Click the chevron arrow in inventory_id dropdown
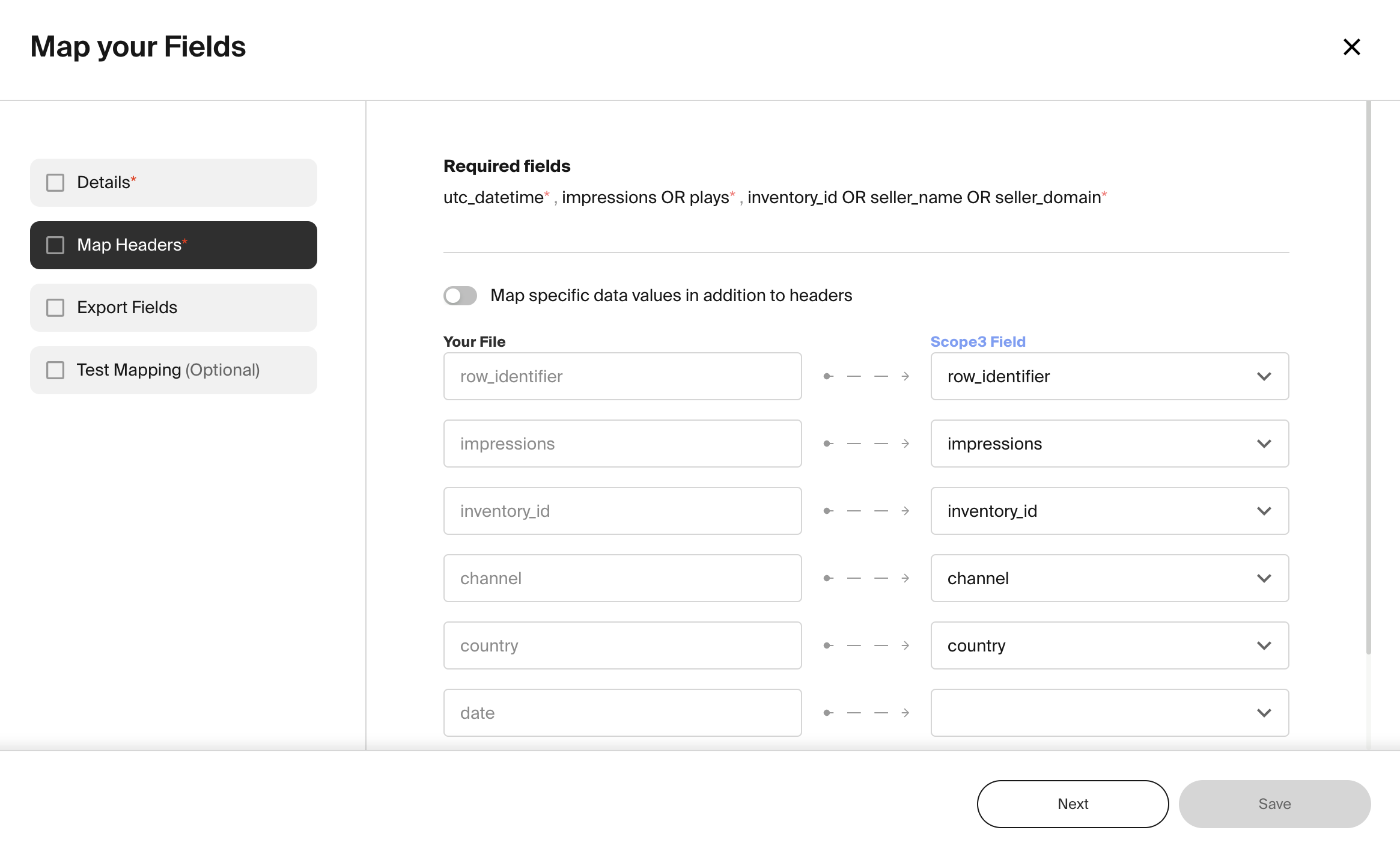Image resolution: width=1400 pixels, height=851 pixels. pyautogui.click(x=1264, y=511)
